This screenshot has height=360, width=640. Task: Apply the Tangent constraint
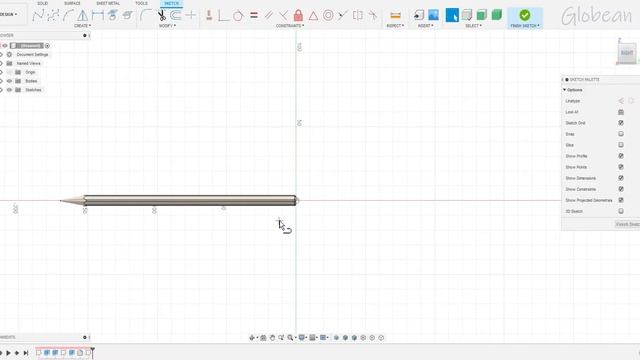(x=238, y=16)
